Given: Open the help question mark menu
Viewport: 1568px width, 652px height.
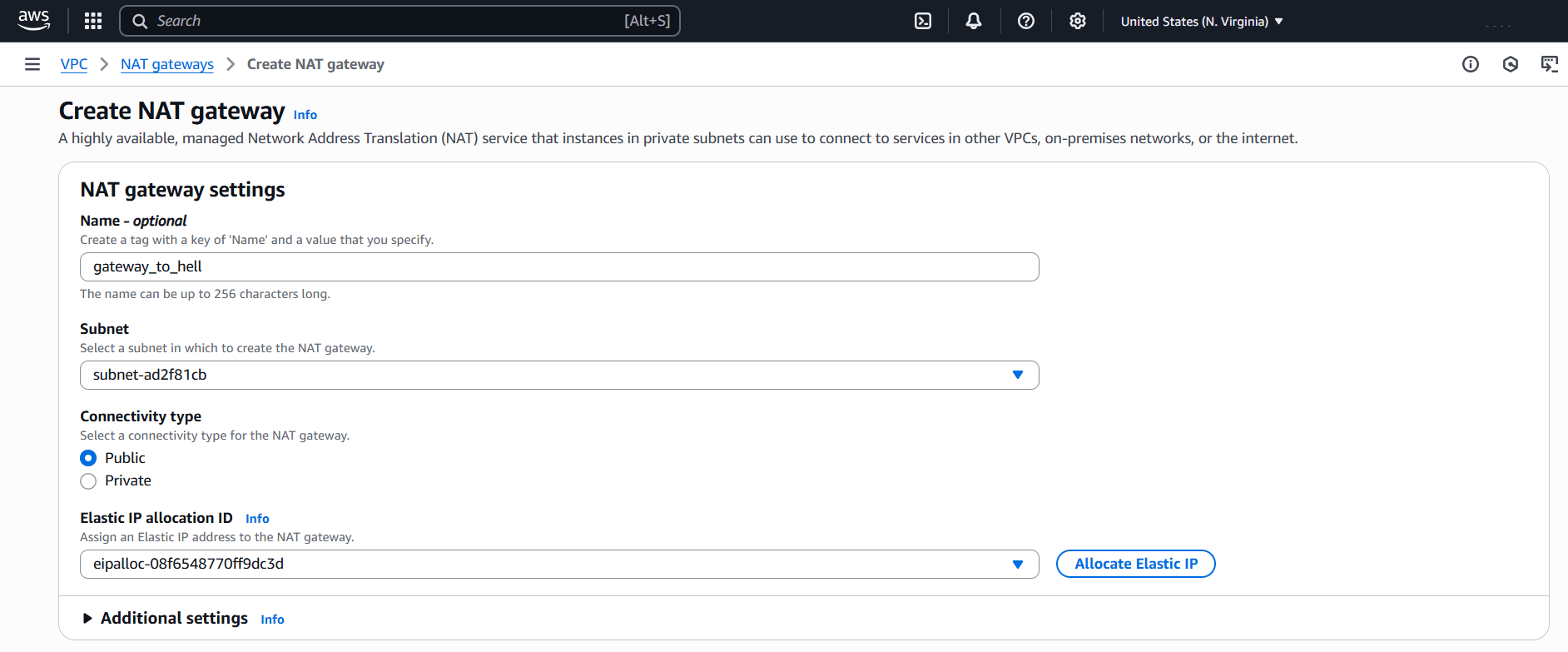Looking at the screenshot, I should coord(1026,21).
